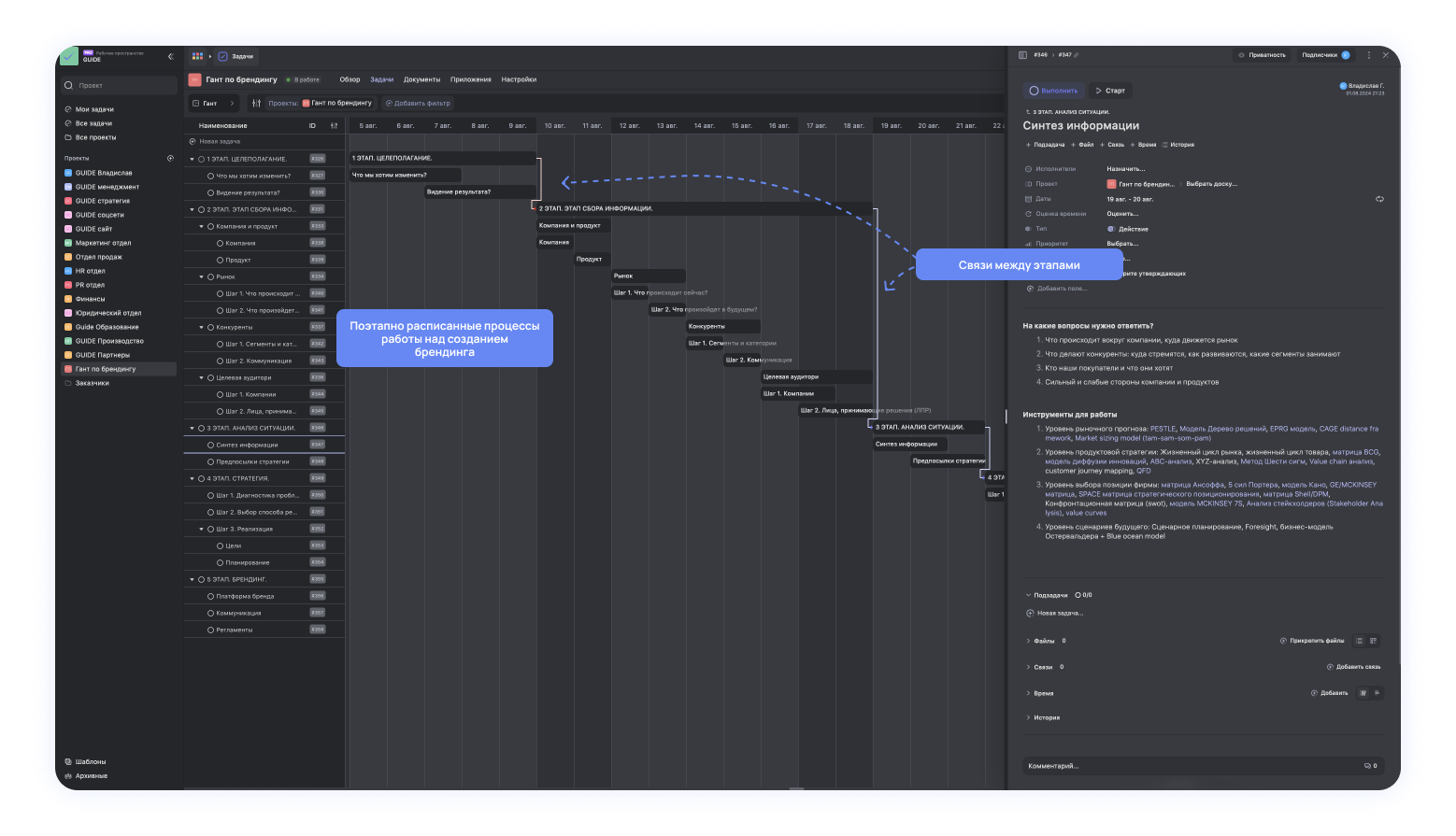Image resolution: width=1456 pixels, height=836 pixels.
Task: Click the recurring dates icon
Action: (x=1379, y=199)
